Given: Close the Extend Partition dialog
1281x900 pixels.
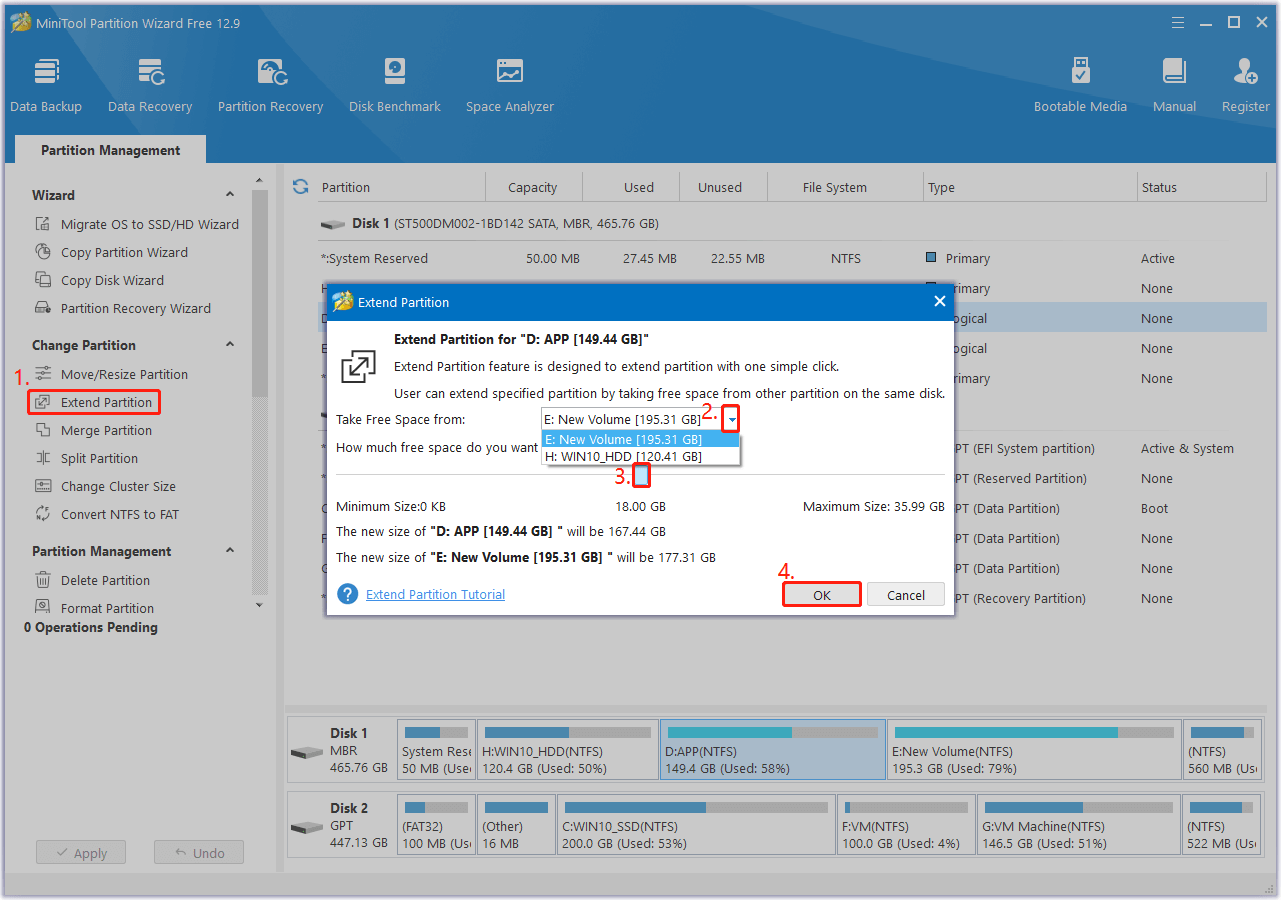Looking at the screenshot, I should [x=939, y=301].
